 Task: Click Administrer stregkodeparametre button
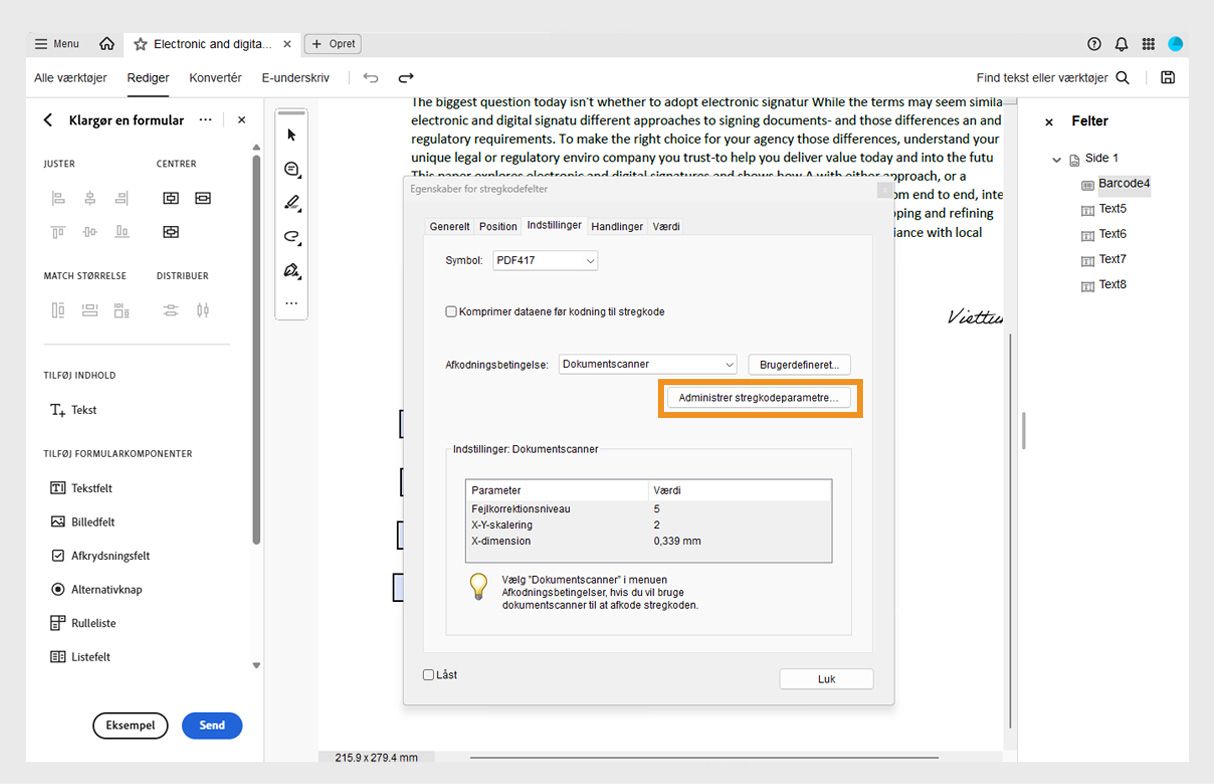tap(760, 398)
